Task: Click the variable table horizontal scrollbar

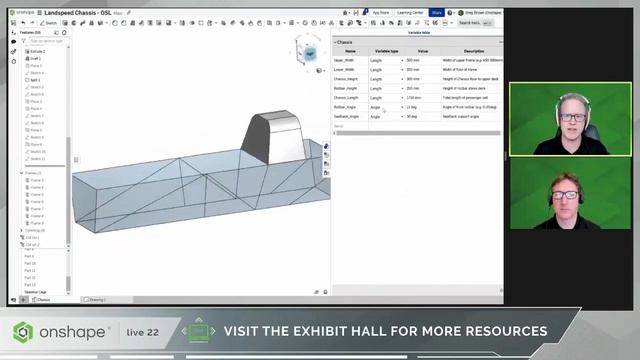Action: click(418, 133)
